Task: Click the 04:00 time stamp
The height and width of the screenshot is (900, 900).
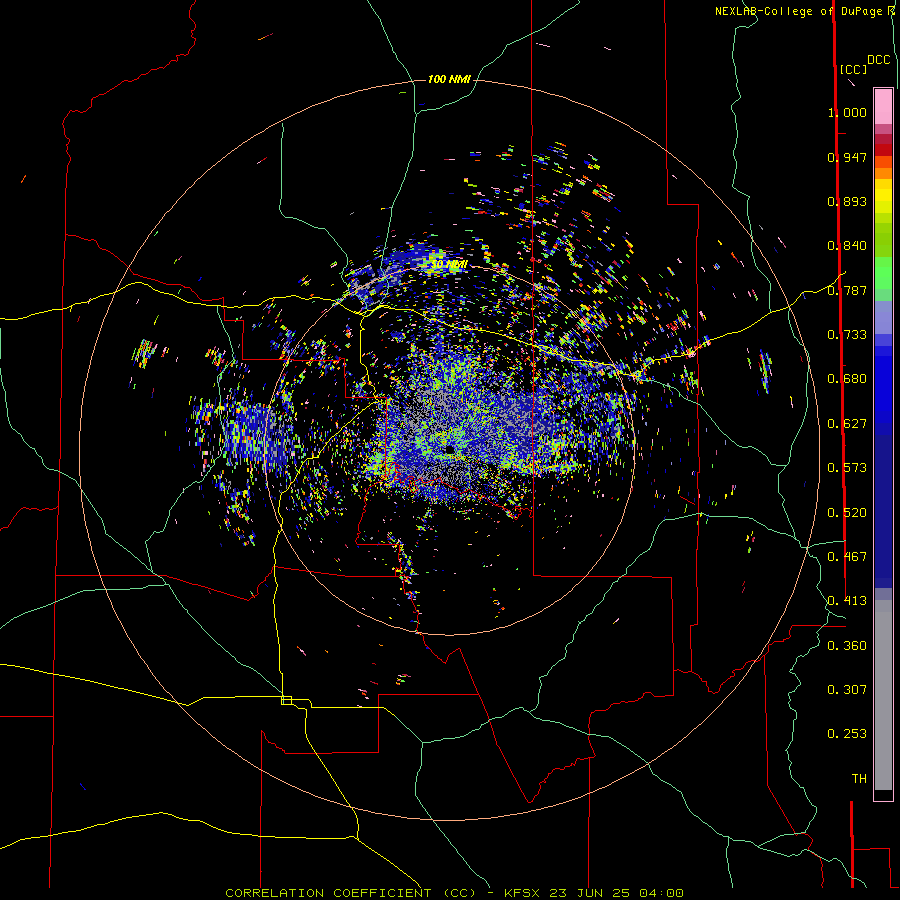Action: click(x=660, y=893)
